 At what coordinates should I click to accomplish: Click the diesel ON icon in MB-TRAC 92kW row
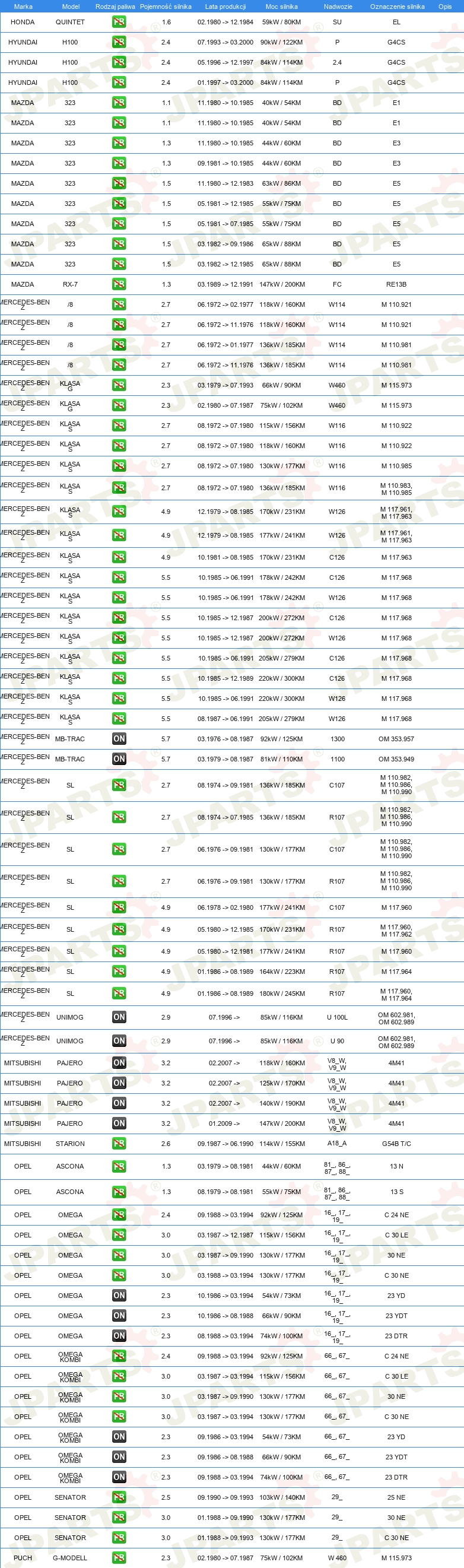click(x=119, y=739)
